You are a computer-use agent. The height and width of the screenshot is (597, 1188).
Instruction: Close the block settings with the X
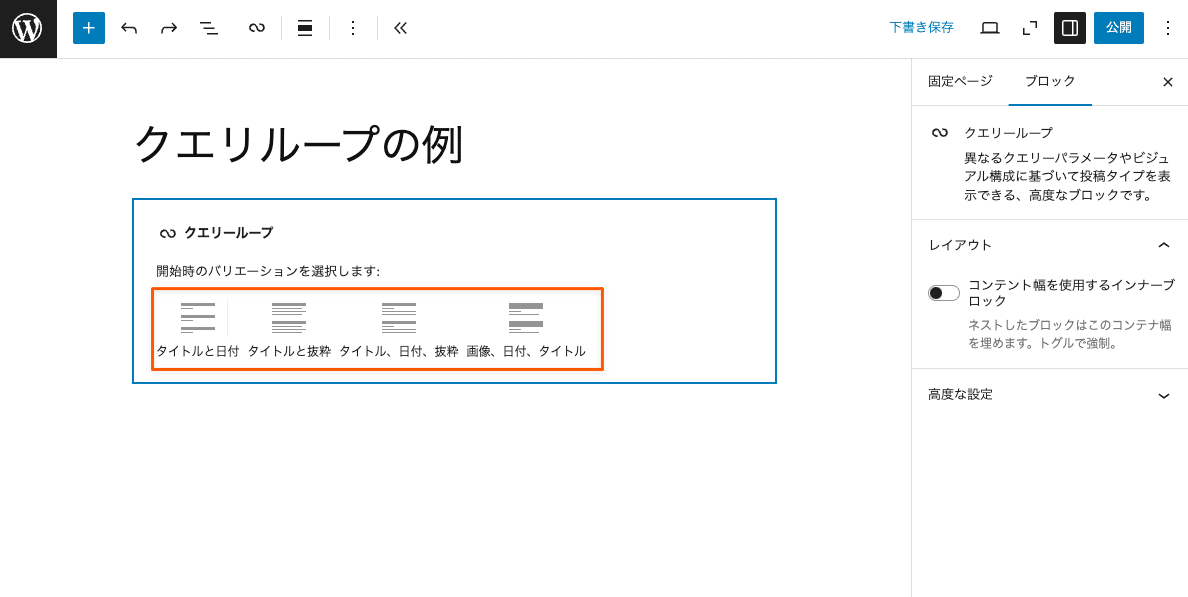[1167, 82]
